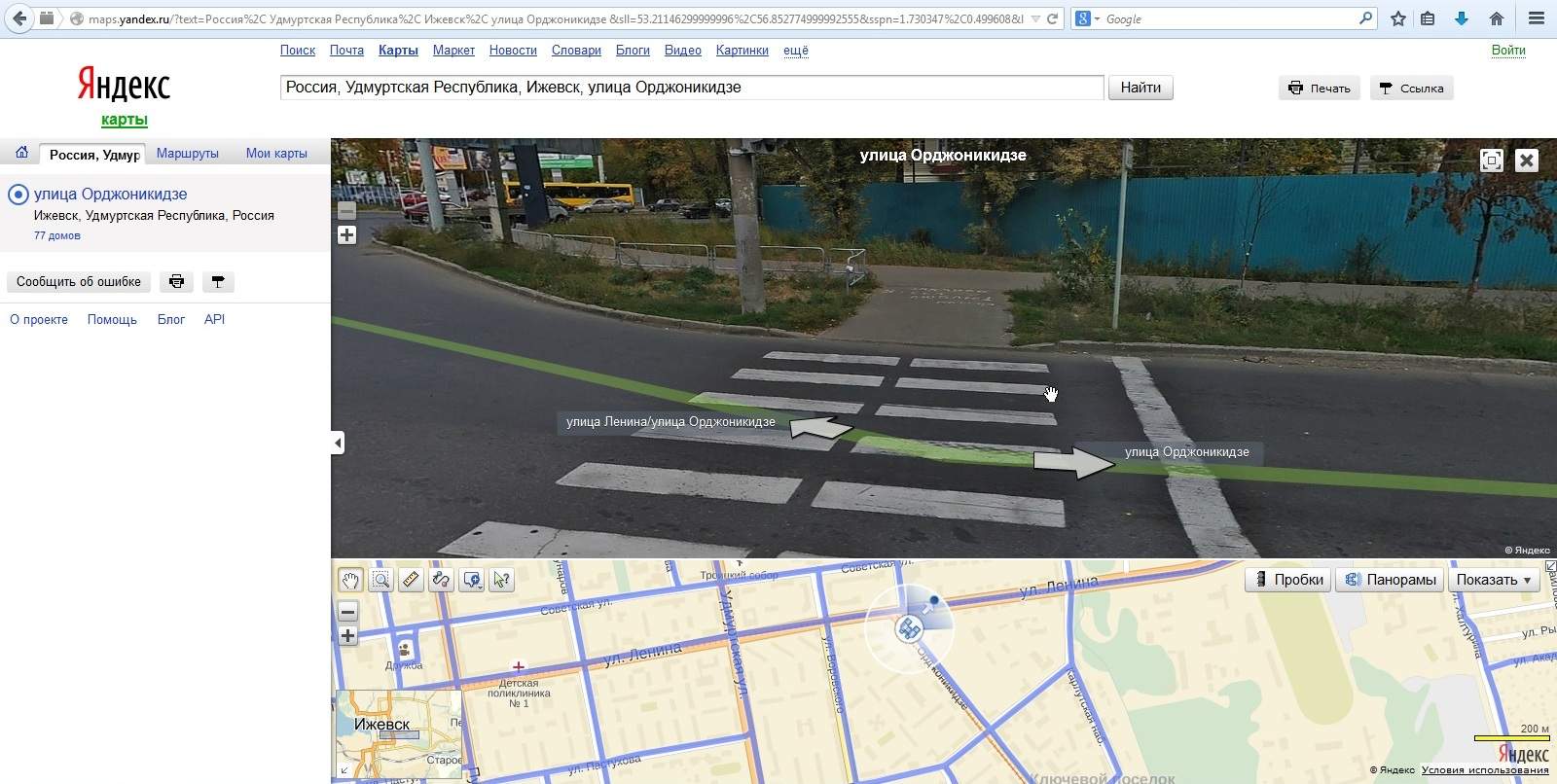Switch to the Маршруты tab
Screen dimensions: 1557x784
click(188, 154)
